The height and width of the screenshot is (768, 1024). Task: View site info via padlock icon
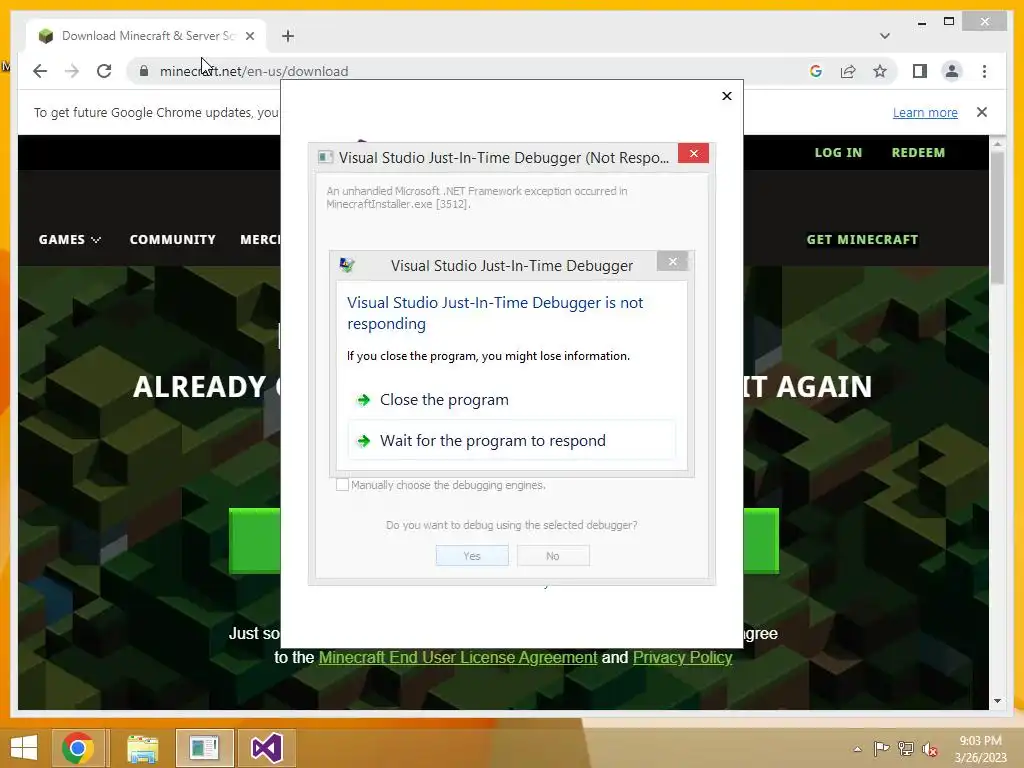144,71
